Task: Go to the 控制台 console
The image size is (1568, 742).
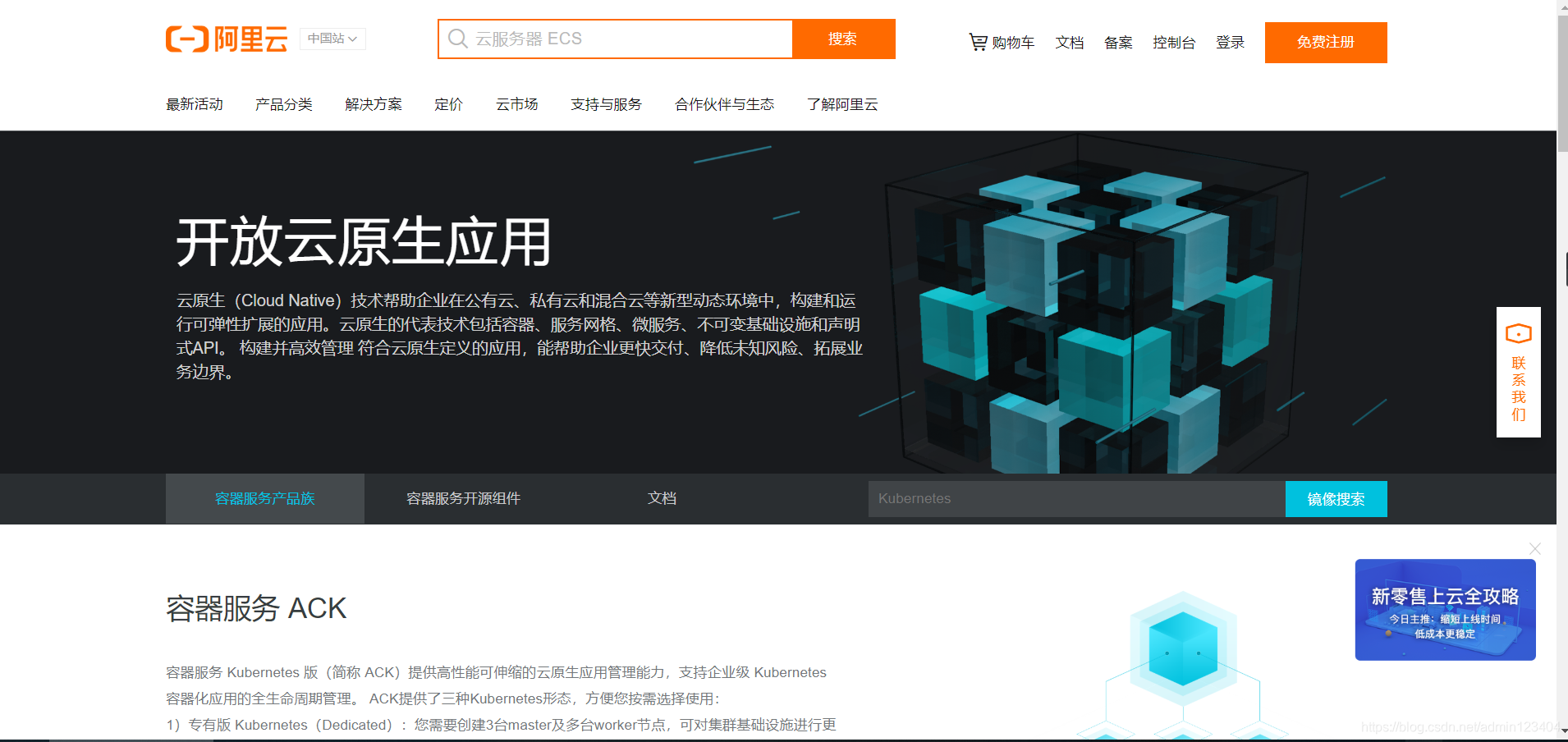Action: tap(1174, 43)
